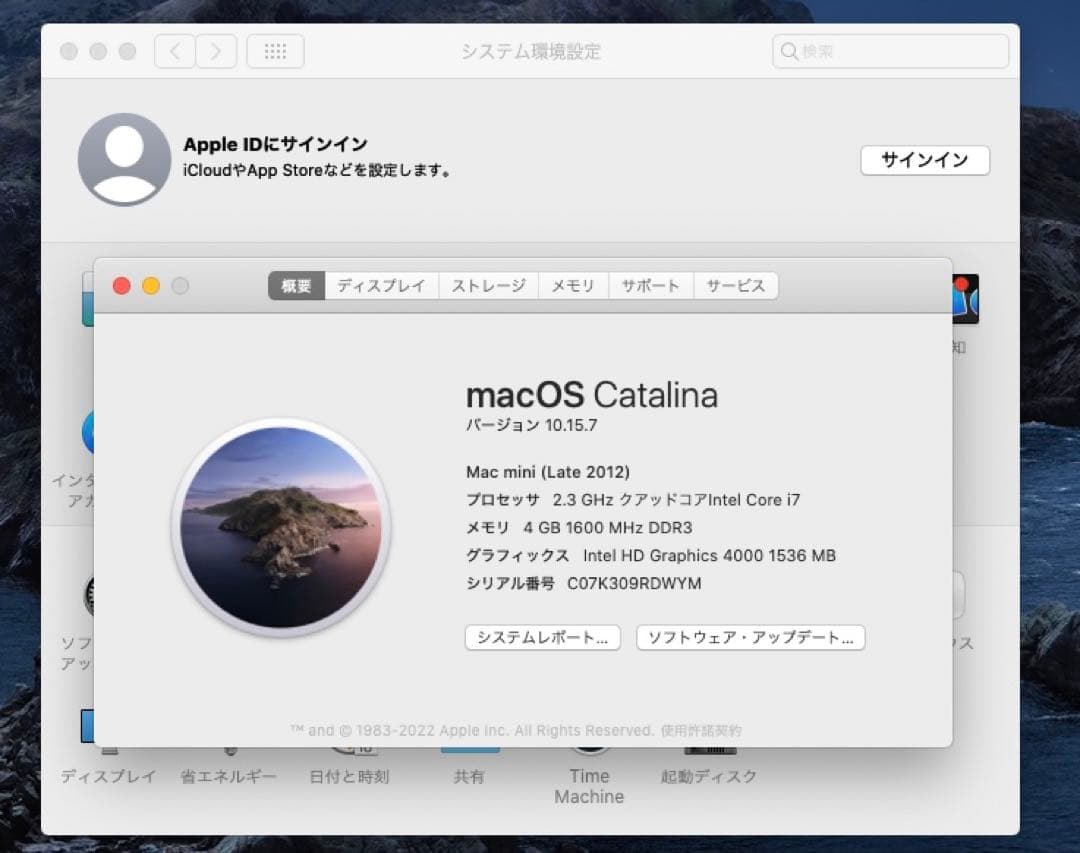Image resolution: width=1080 pixels, height=853 pixels.
Task: Switch to the ストレージ tab
Action: (x=488, y=285)
